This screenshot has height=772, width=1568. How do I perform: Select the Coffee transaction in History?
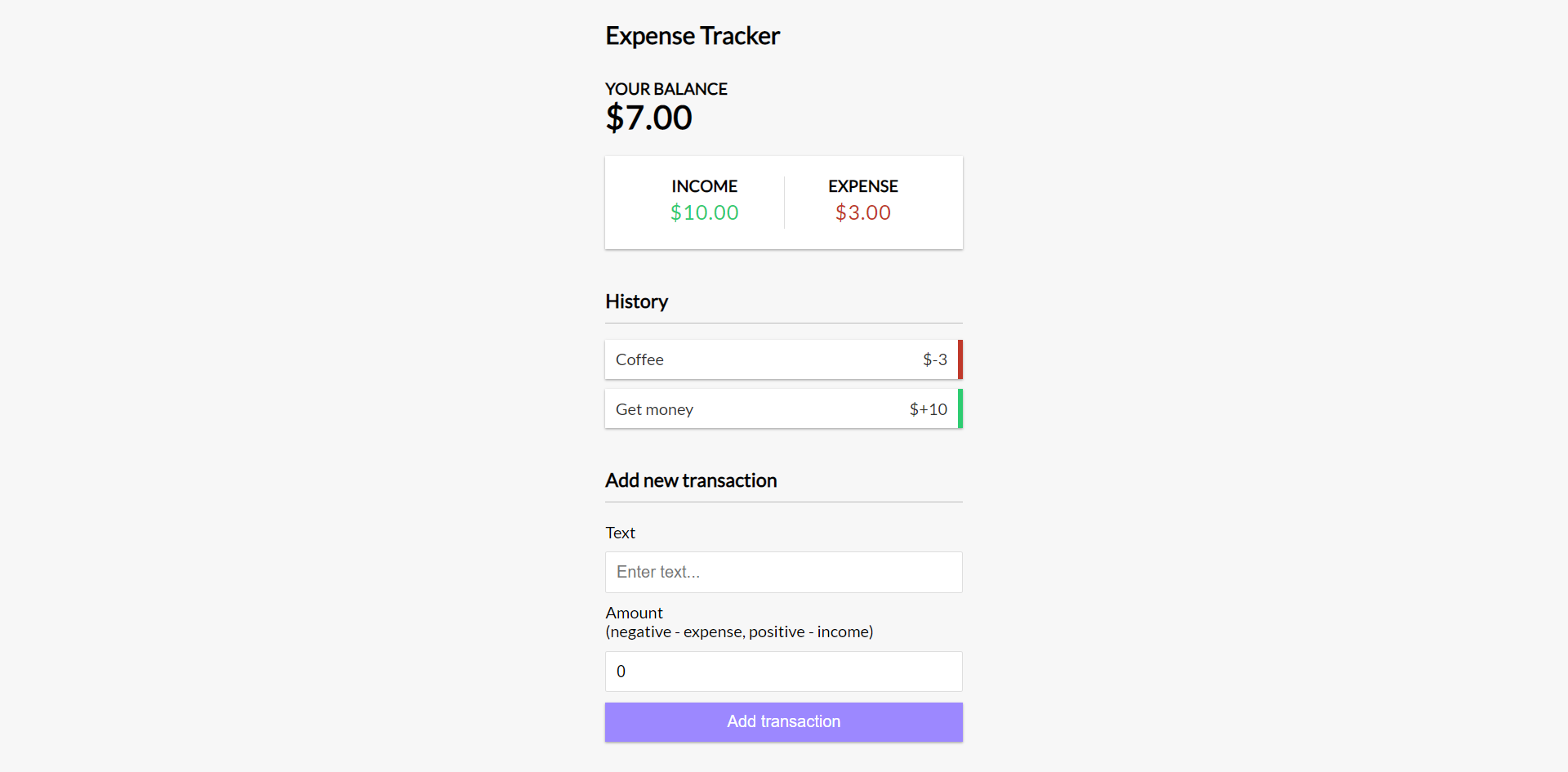pos(759,359)
